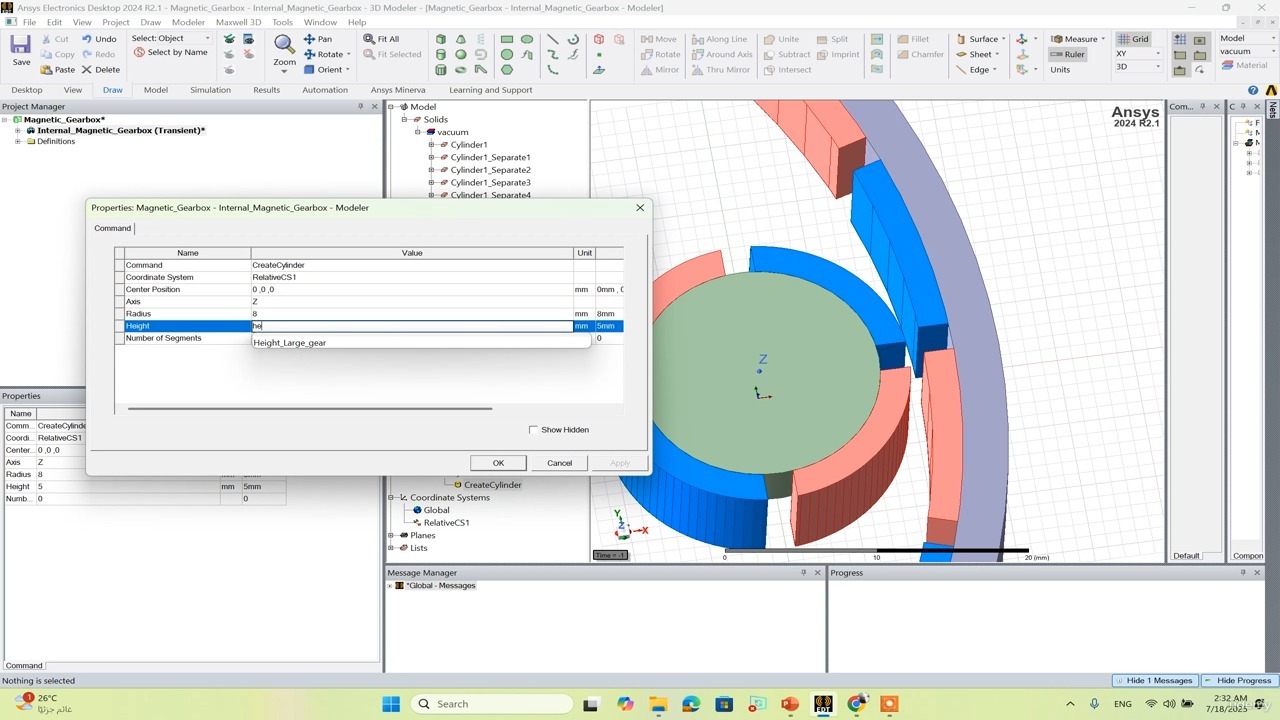Viewport: 1280px width, 720px height.
Task: Select Height_Large_gear autocomplete suggestion
Action: tap(290, 343)
